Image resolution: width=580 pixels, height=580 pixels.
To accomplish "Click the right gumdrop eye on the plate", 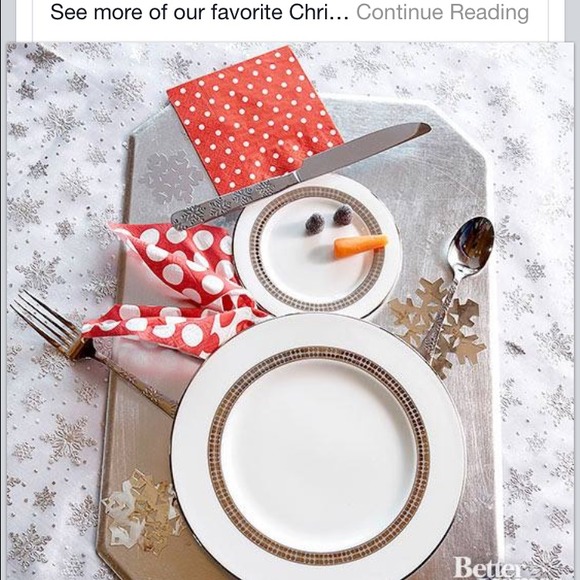I will click(x=343, y=215).
